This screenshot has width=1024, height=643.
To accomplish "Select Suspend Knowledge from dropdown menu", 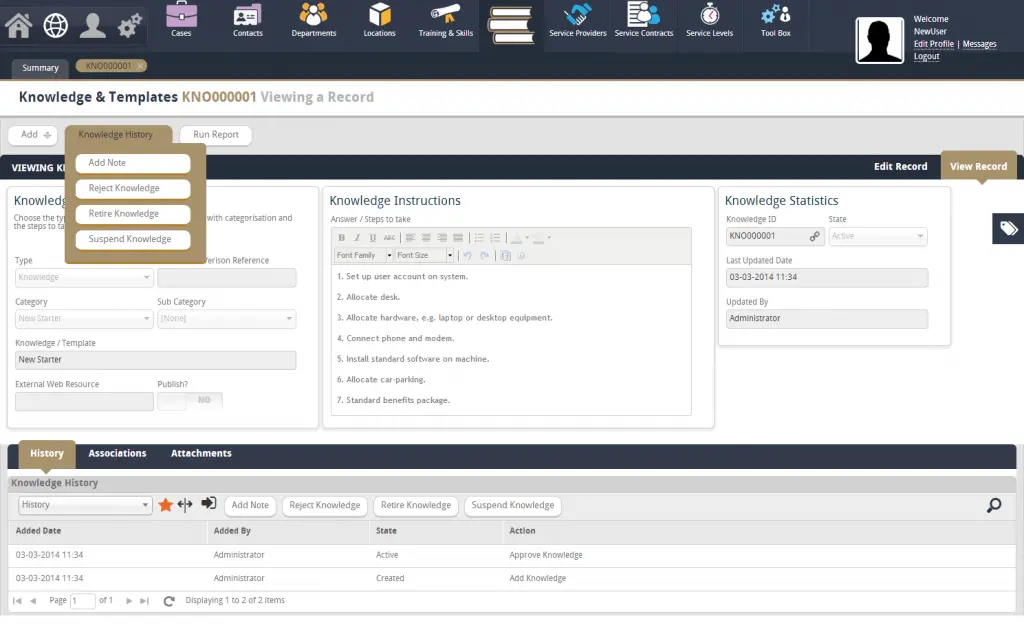I will point(133,240).
